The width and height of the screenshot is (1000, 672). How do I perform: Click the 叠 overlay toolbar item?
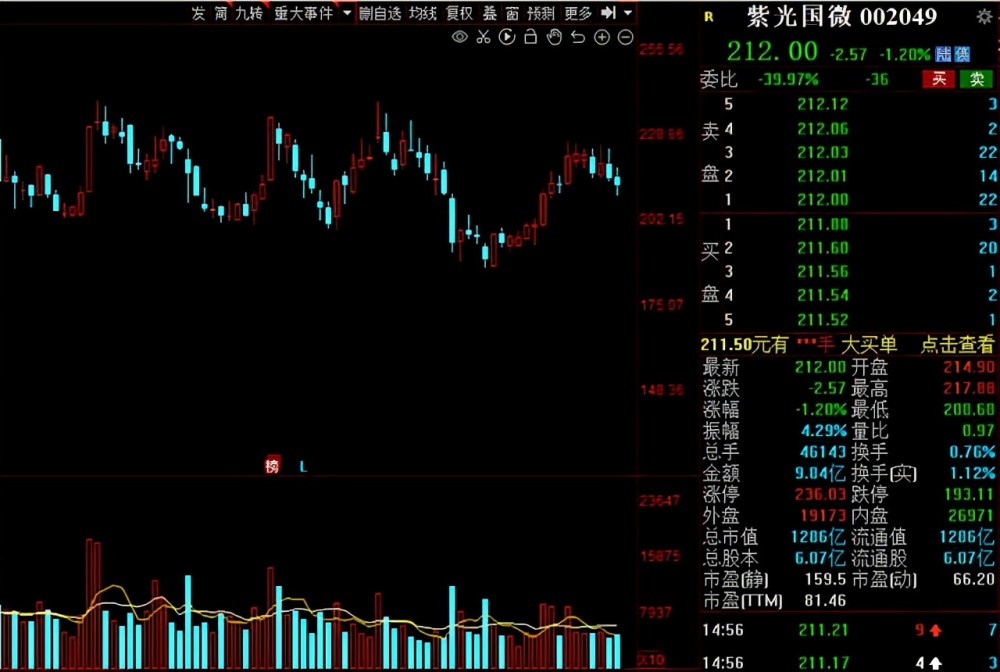[490, 13]
